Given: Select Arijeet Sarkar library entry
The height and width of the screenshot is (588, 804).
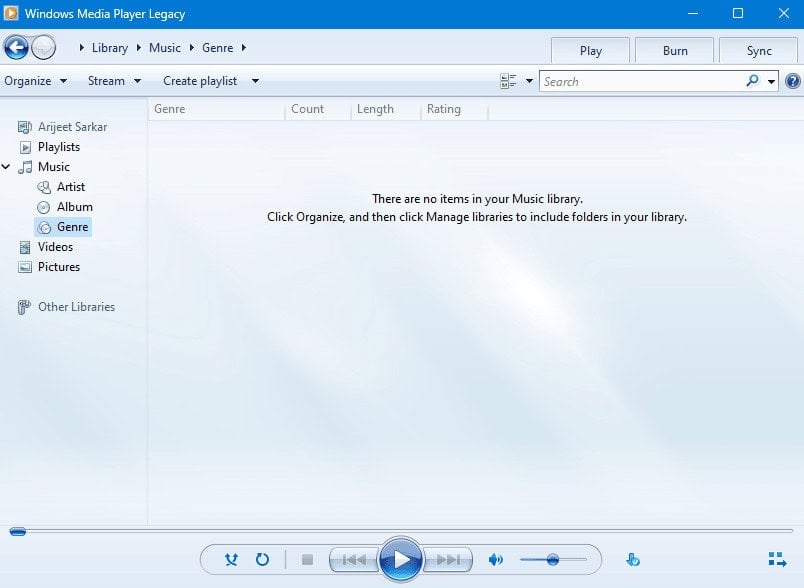Looking at the screenshot, I should pos(72,127).
